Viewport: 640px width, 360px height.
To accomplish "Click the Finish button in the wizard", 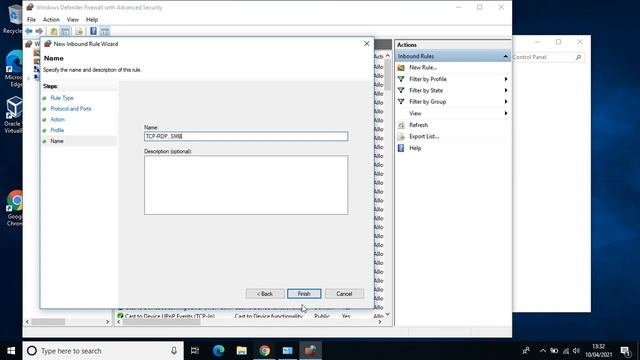I will [x=304, y=293].
